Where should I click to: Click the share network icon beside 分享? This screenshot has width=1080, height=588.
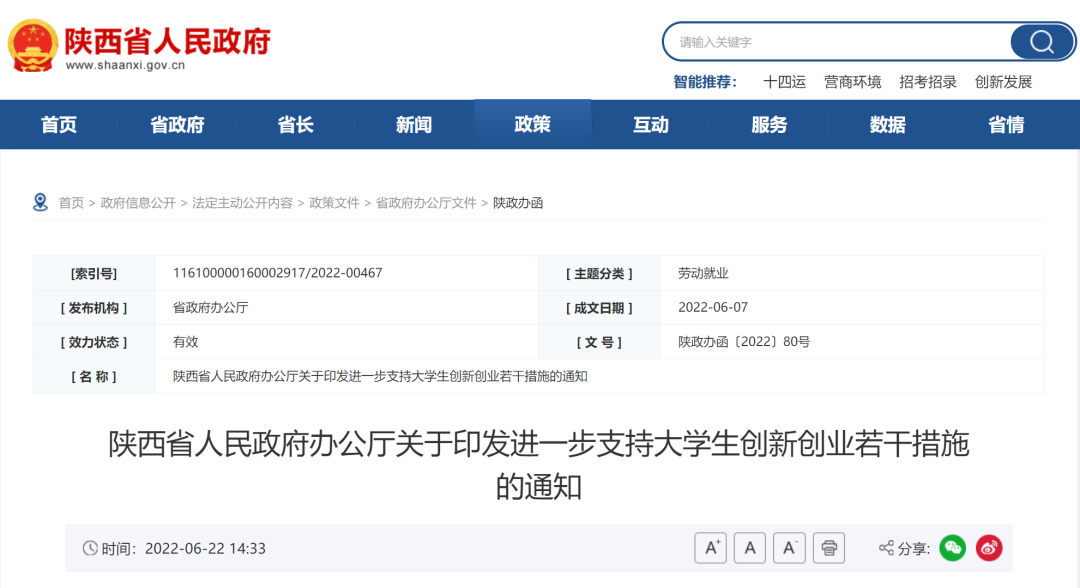point(884,547)
